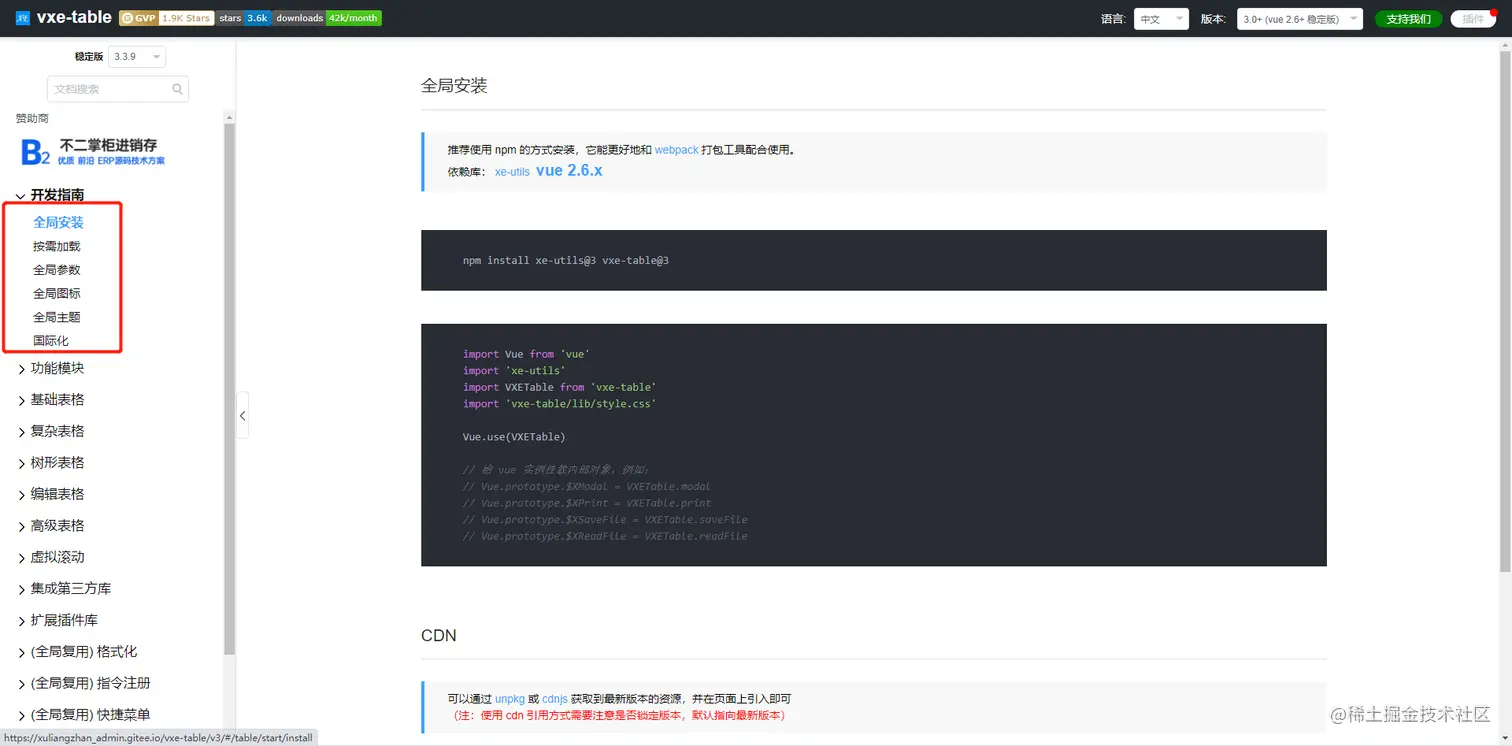This screenshot has width=1512, height=746.
Task: Expand the 树形表格 section
Action: pyautogui.click(x=51, y=463)
